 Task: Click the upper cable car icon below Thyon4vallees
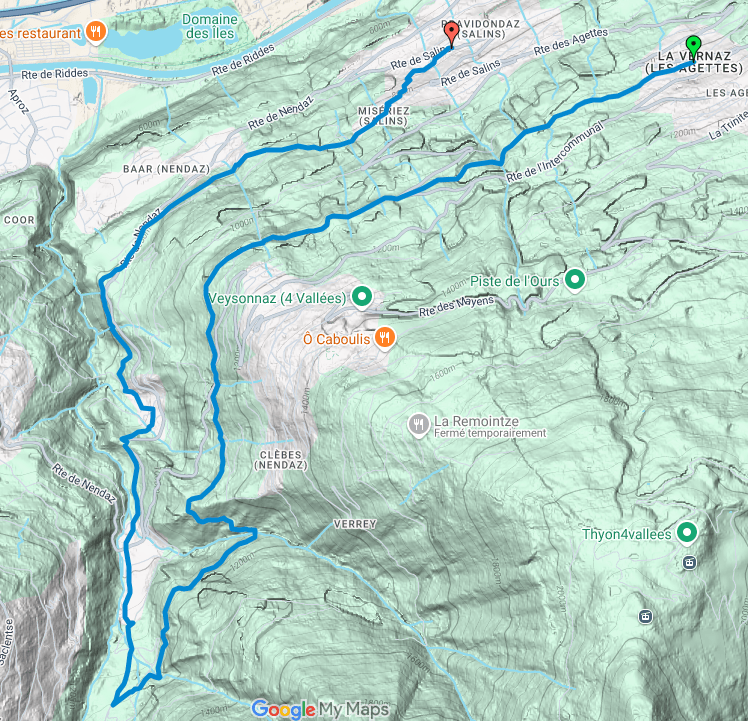(x=689, y=563)
